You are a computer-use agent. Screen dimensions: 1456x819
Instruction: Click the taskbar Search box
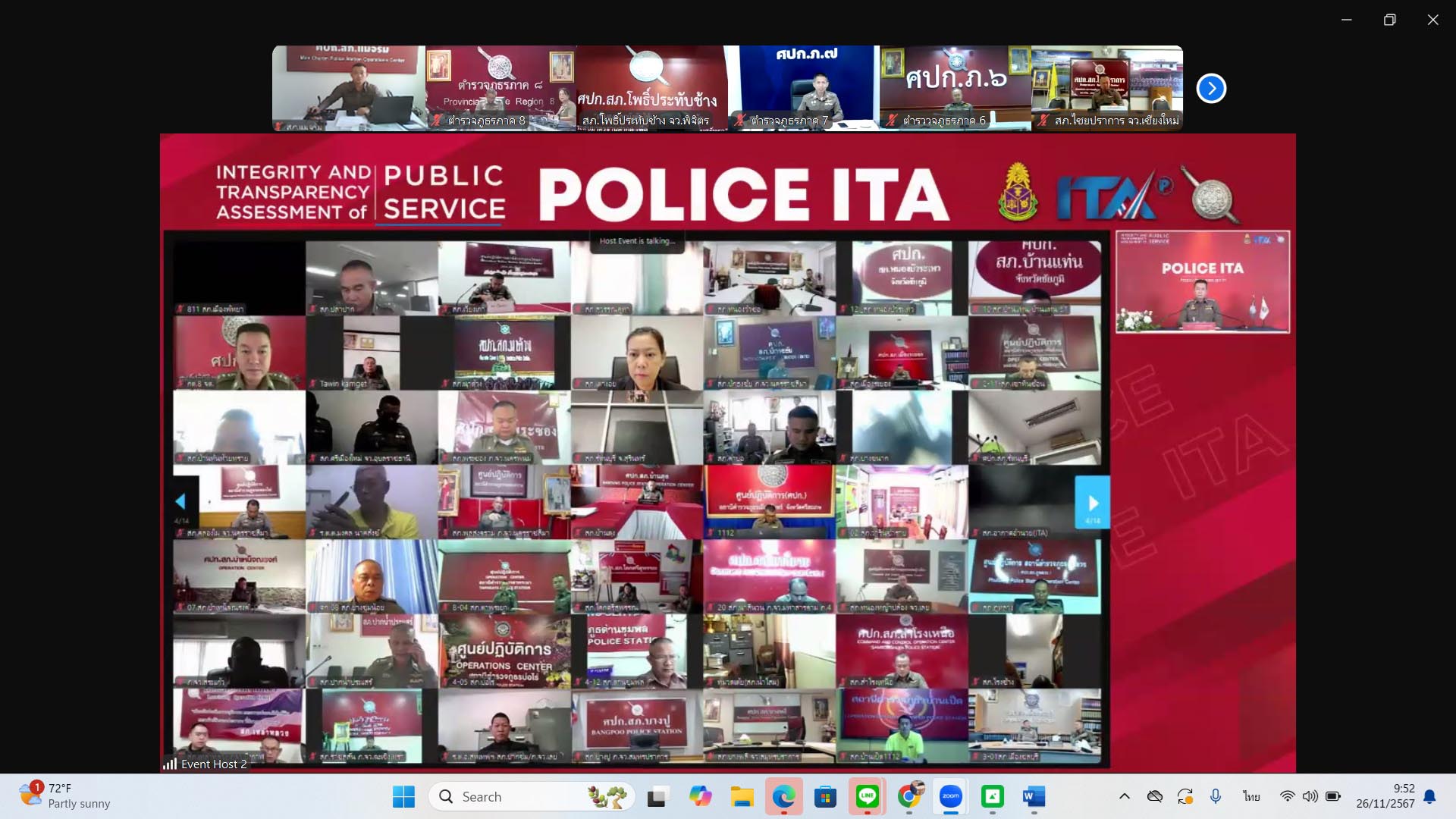(x=531, y=796)
